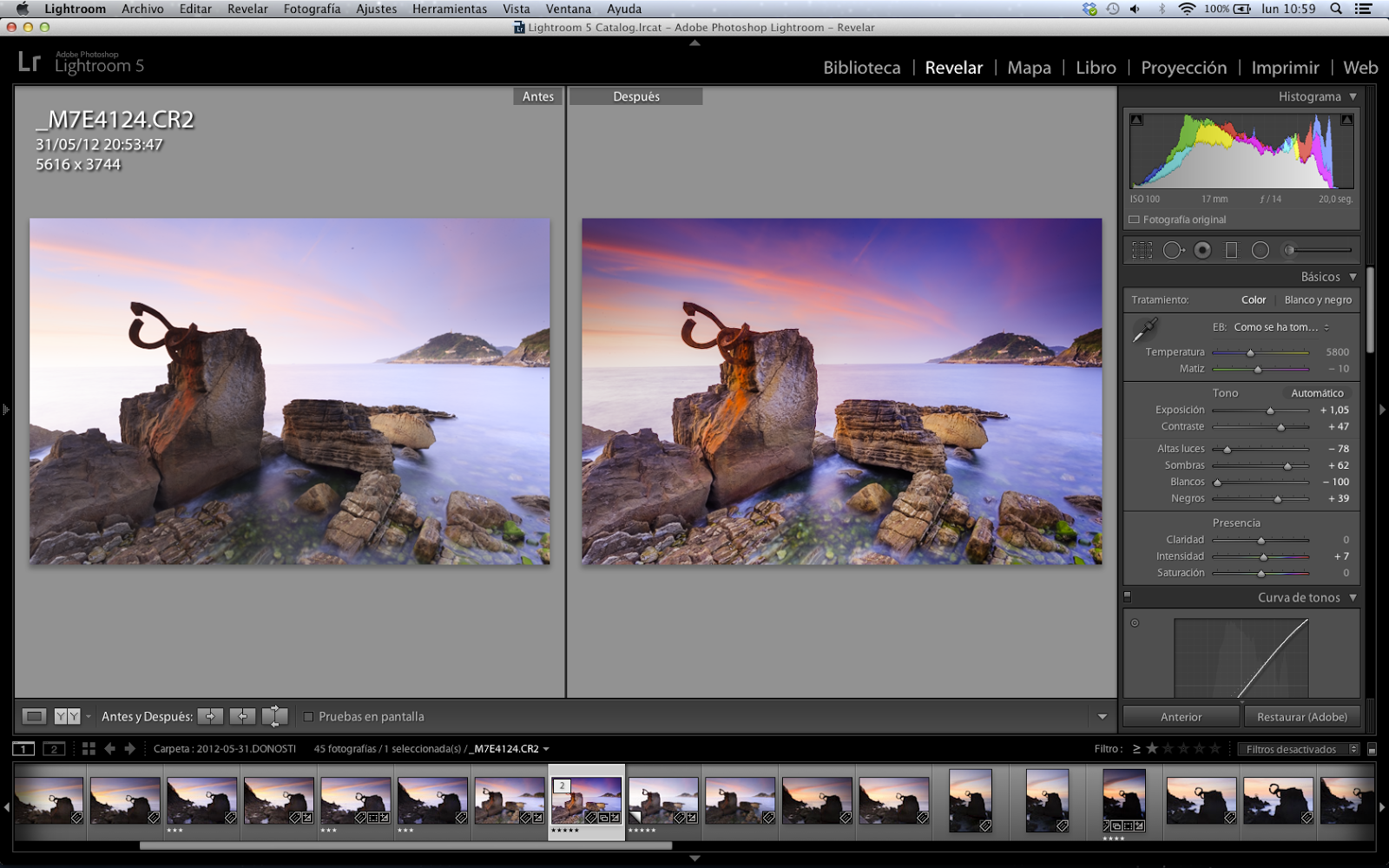Collapse the Curva de tonos panel
This screenshot has height=868, width=1389.
pos(1353,597)
